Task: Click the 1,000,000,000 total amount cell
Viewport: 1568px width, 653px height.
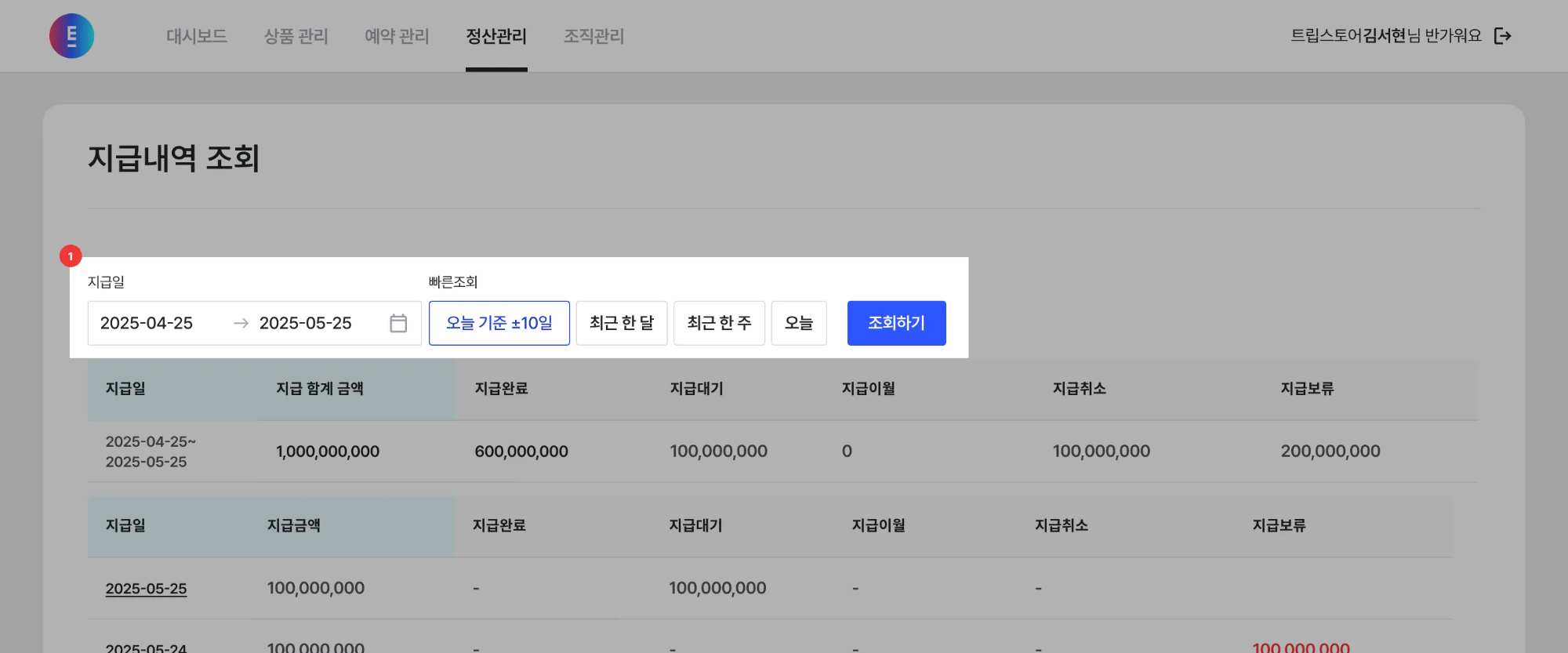Action: point(328,452)
